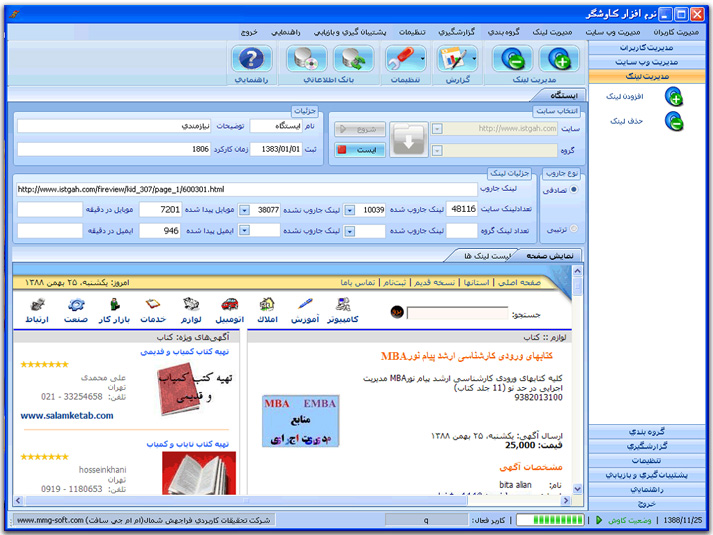The image size is (713, 535).
Task: Select the تصادفی (random) sweep radio button
Action: point(574,190)
